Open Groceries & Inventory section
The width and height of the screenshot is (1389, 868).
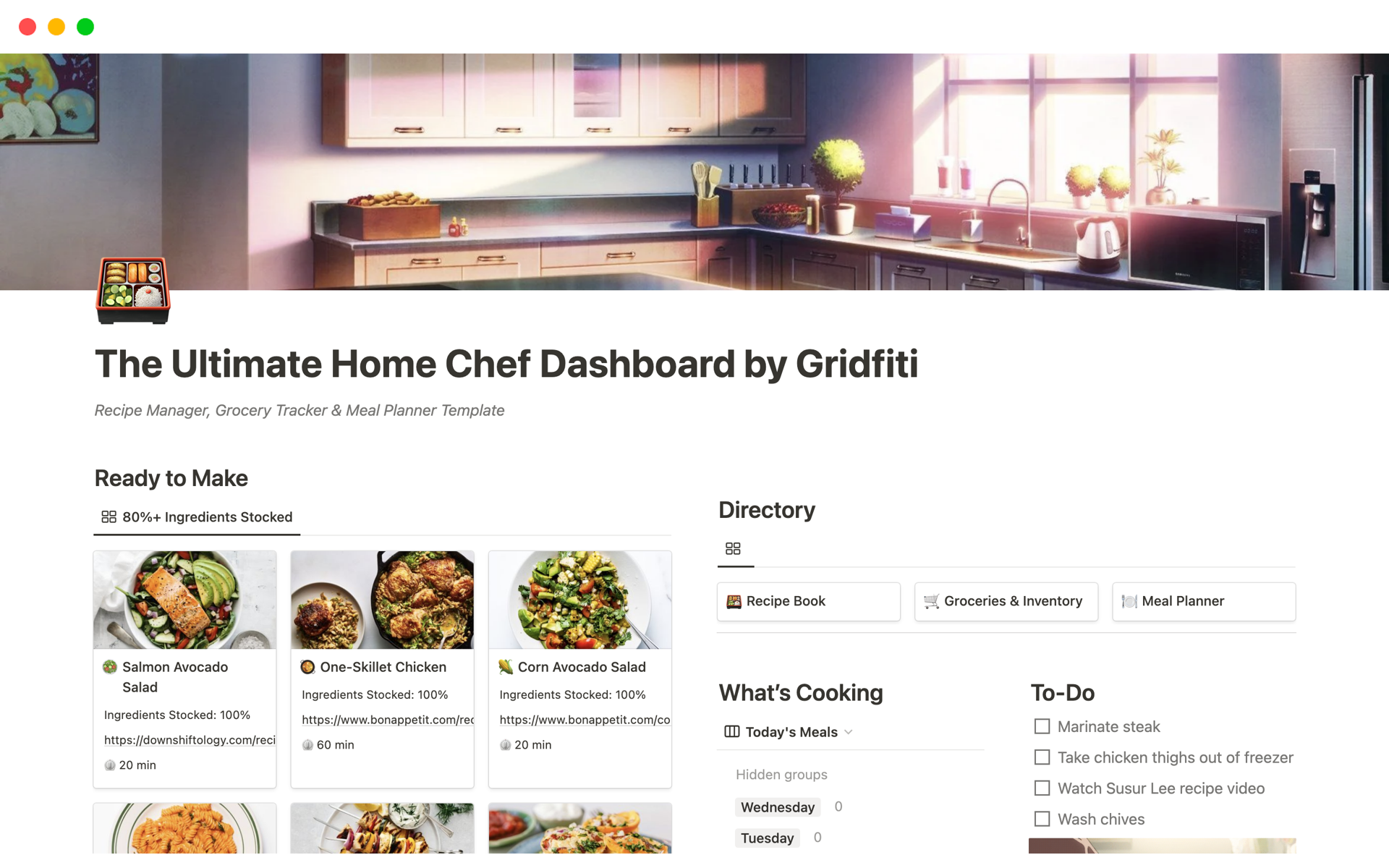(1003, 600)
